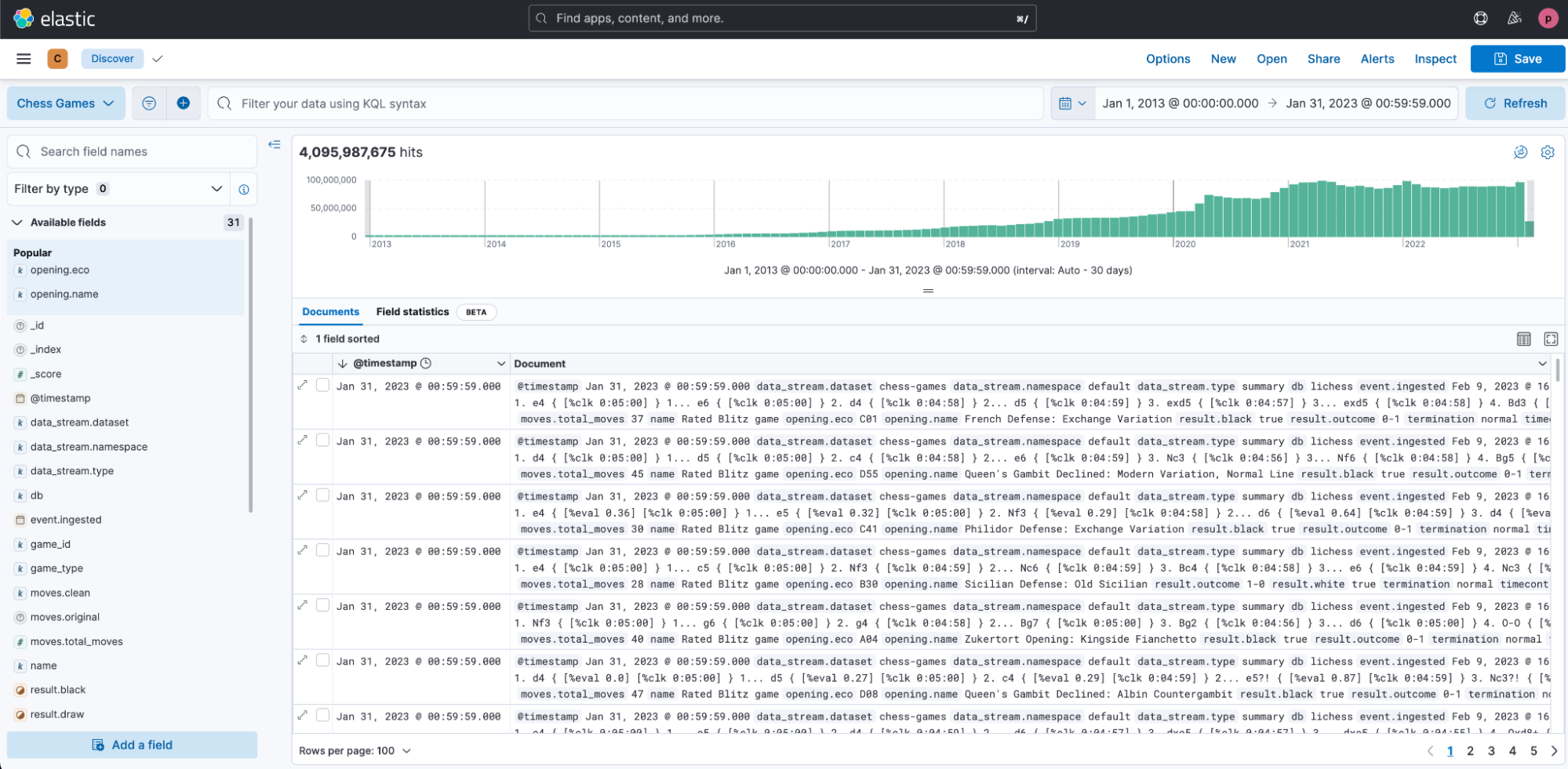Go to previous results page arrow
The width and height of the screenshot is (1568, 769).
1430,751
